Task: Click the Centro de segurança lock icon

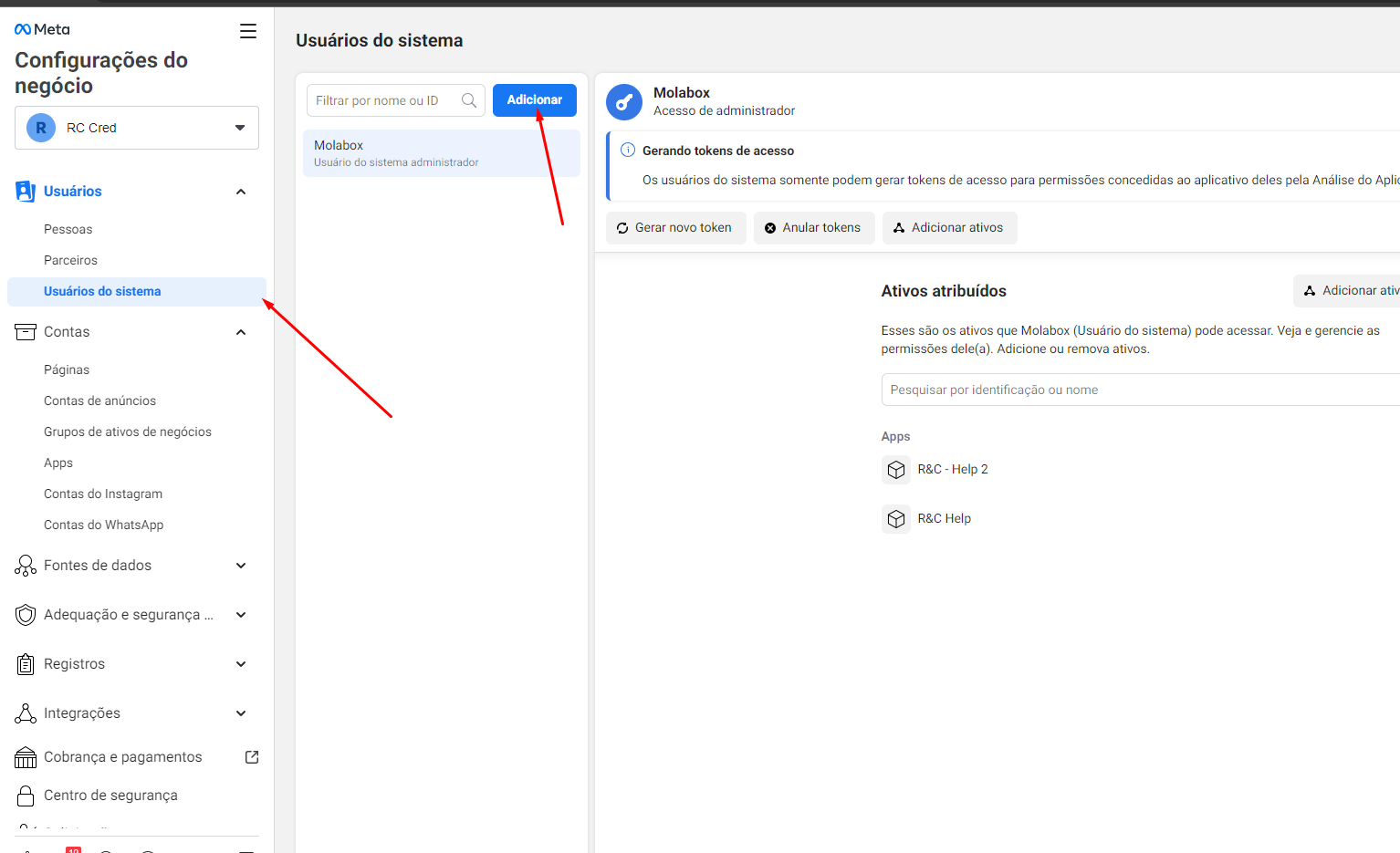Action: [26, 796]
